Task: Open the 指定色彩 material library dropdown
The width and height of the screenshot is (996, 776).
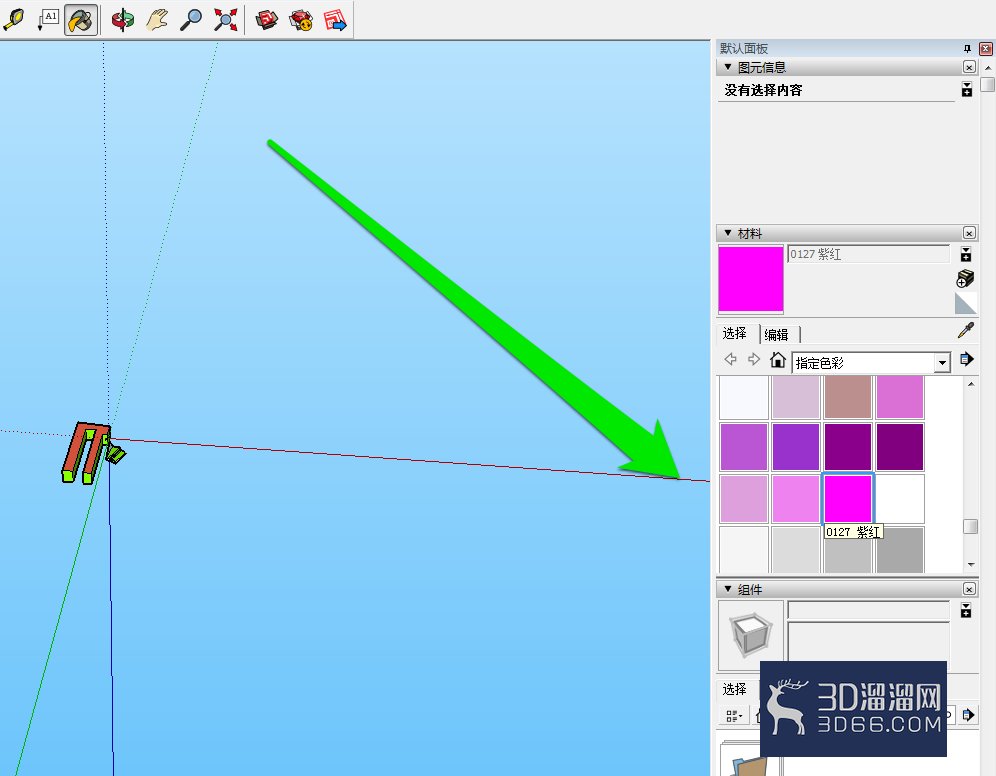Action: [871, 363]
